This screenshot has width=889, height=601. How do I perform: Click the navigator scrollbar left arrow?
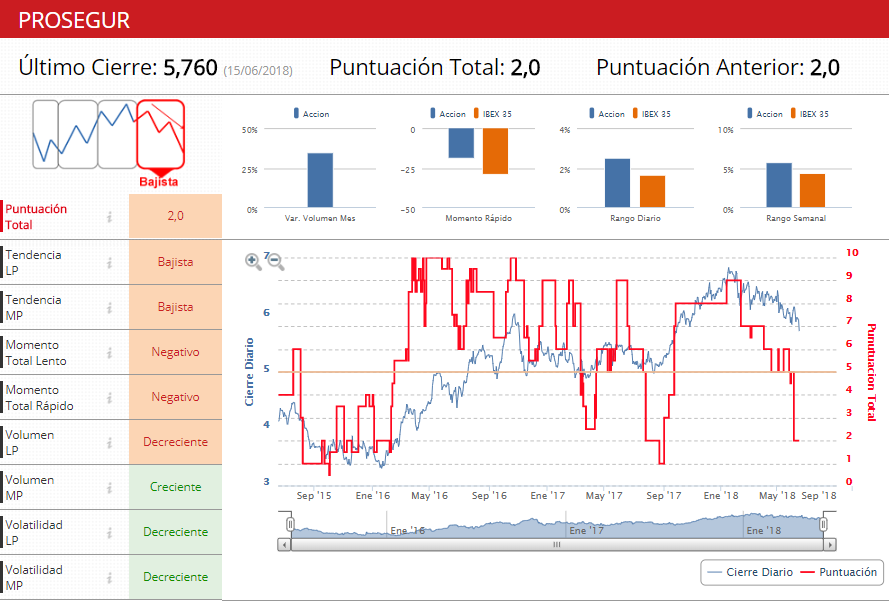click(283, 545)
